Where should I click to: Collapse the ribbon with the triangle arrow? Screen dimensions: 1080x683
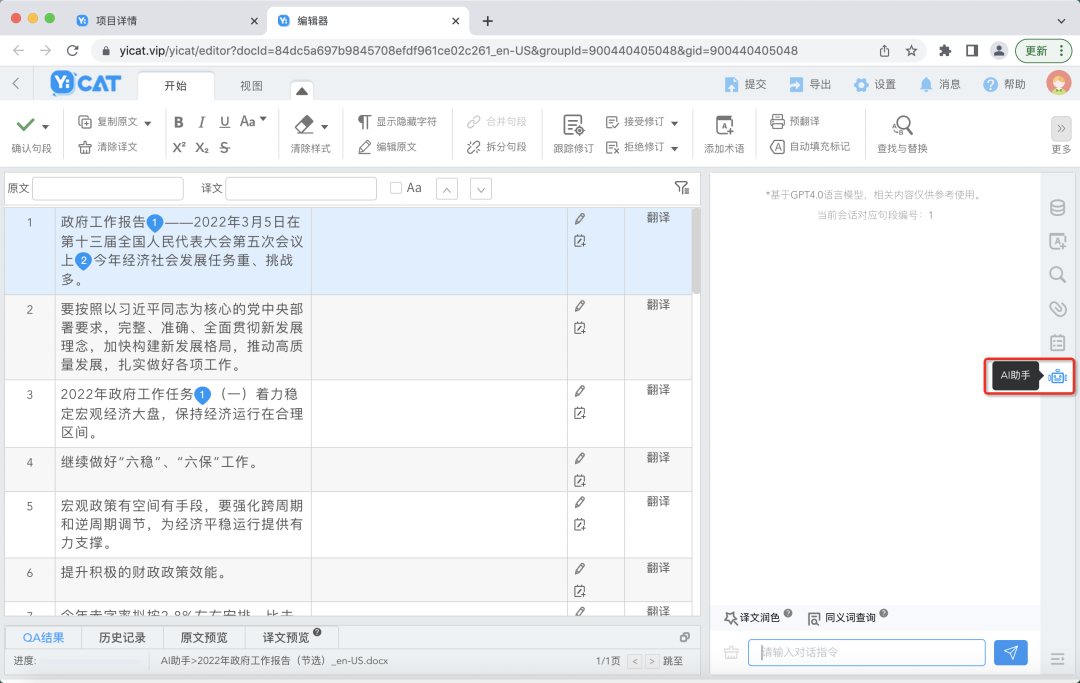click(x=301, y=89)
